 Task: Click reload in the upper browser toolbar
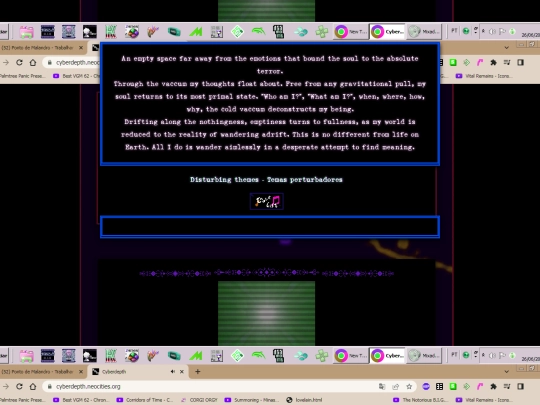tap(19, 62)
